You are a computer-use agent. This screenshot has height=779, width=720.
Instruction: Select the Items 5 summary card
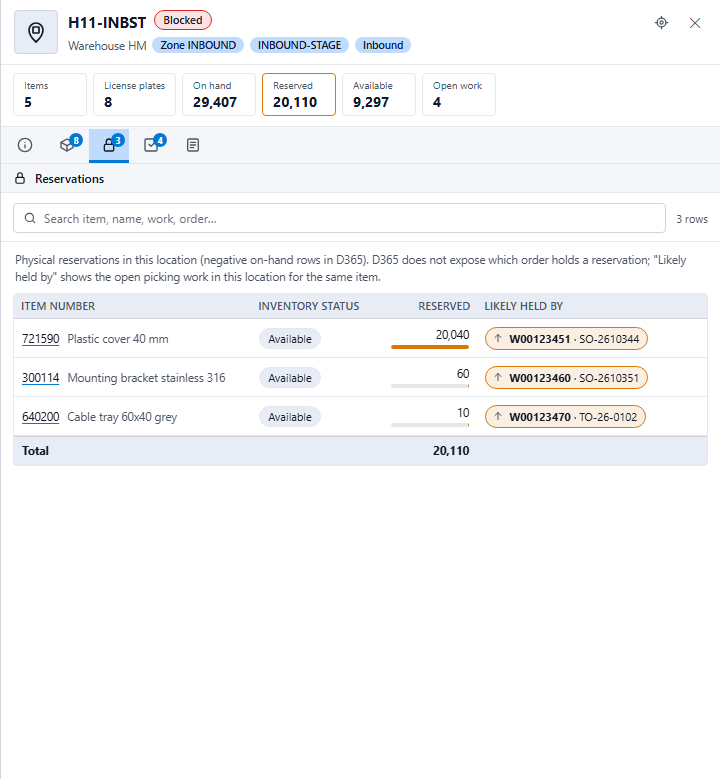tap(50, 94)
